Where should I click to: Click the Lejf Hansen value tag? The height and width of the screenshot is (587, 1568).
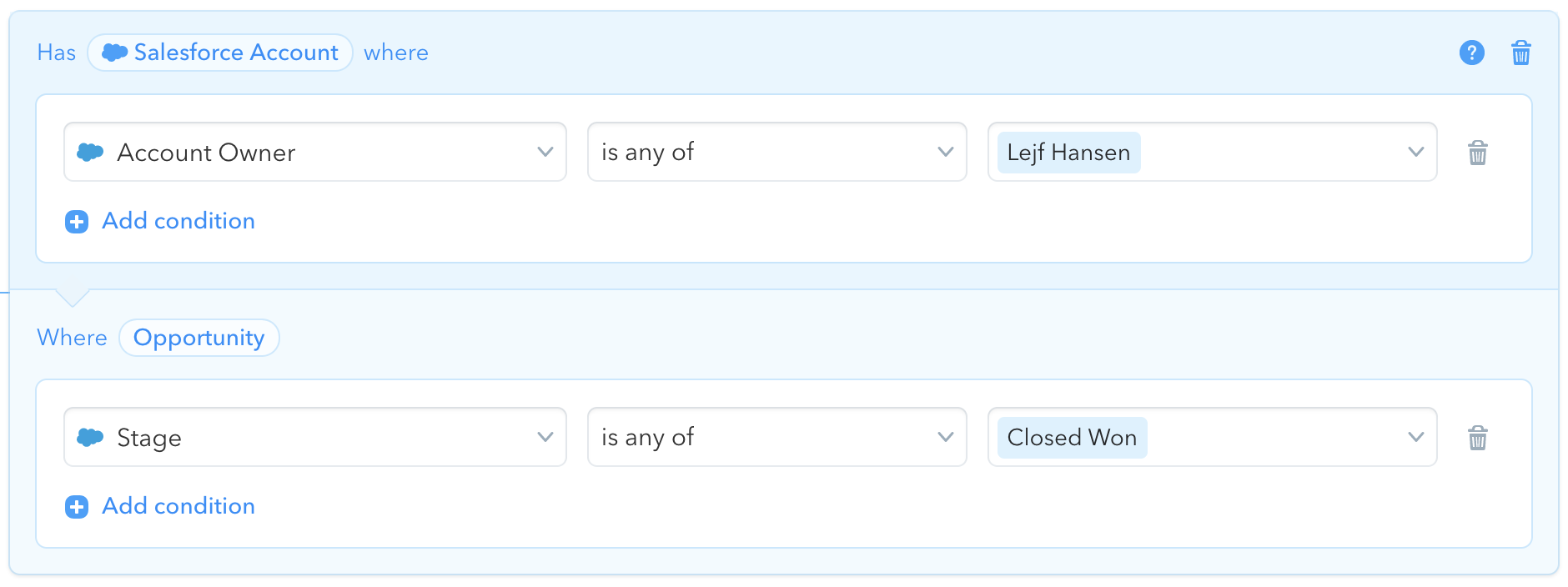click(x=1069, y=153)
